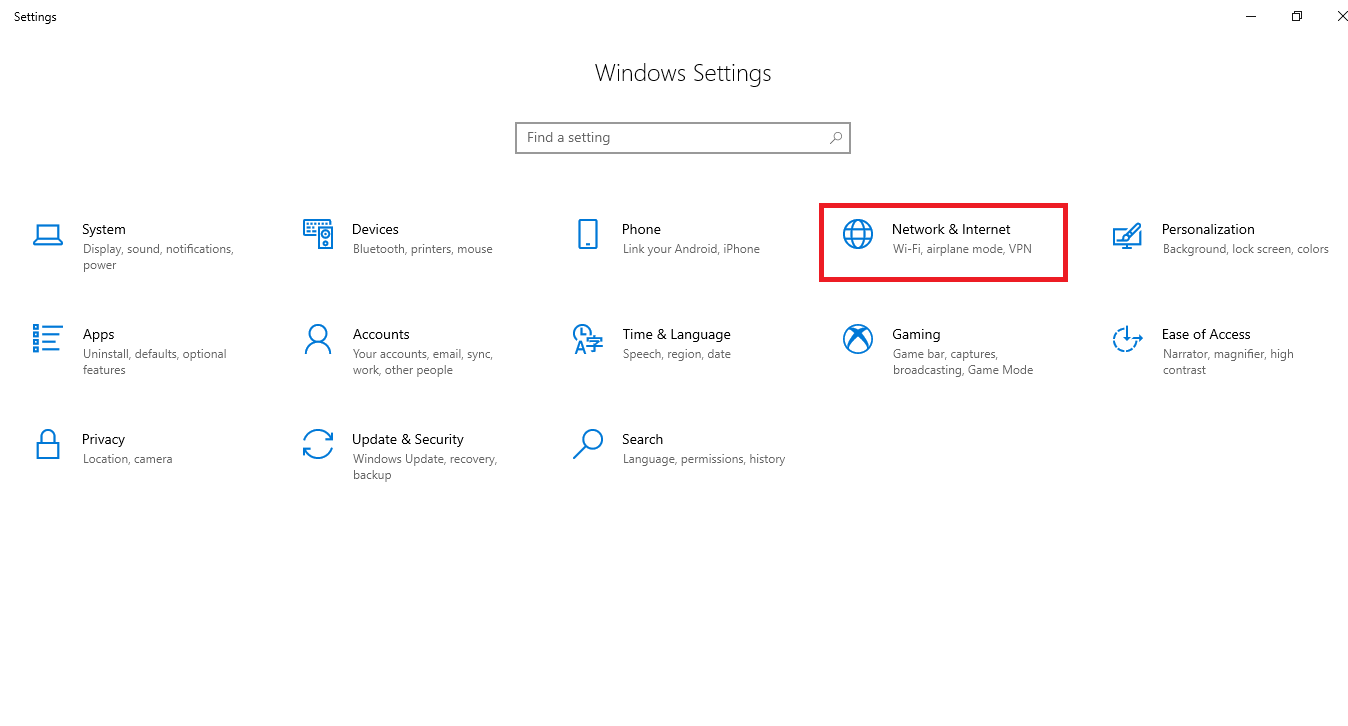Open the Time & Language heading

[676, 334]
